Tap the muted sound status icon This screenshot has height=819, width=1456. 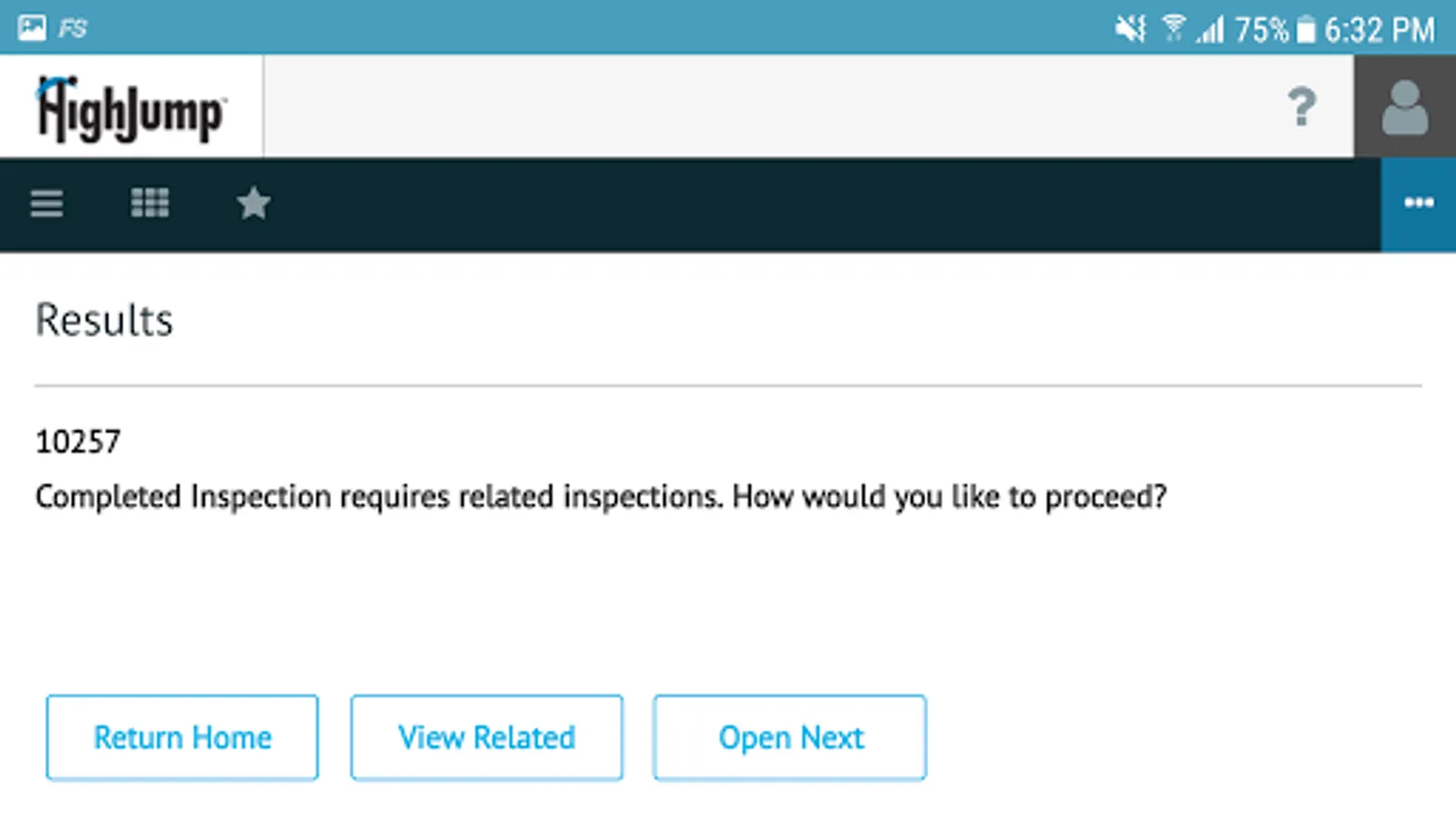point(1130,29)
